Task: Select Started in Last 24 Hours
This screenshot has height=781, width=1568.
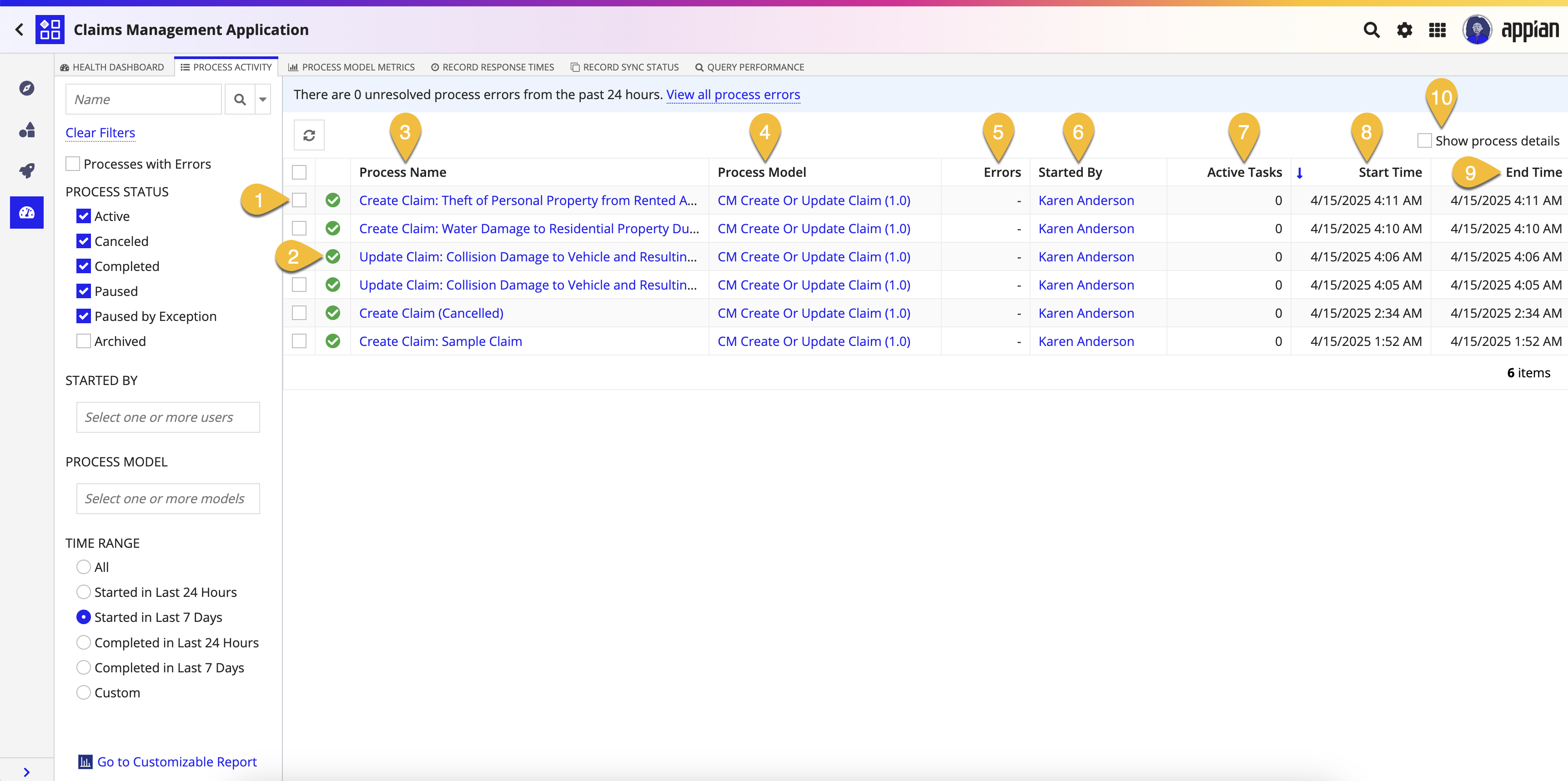Action: 84,592
